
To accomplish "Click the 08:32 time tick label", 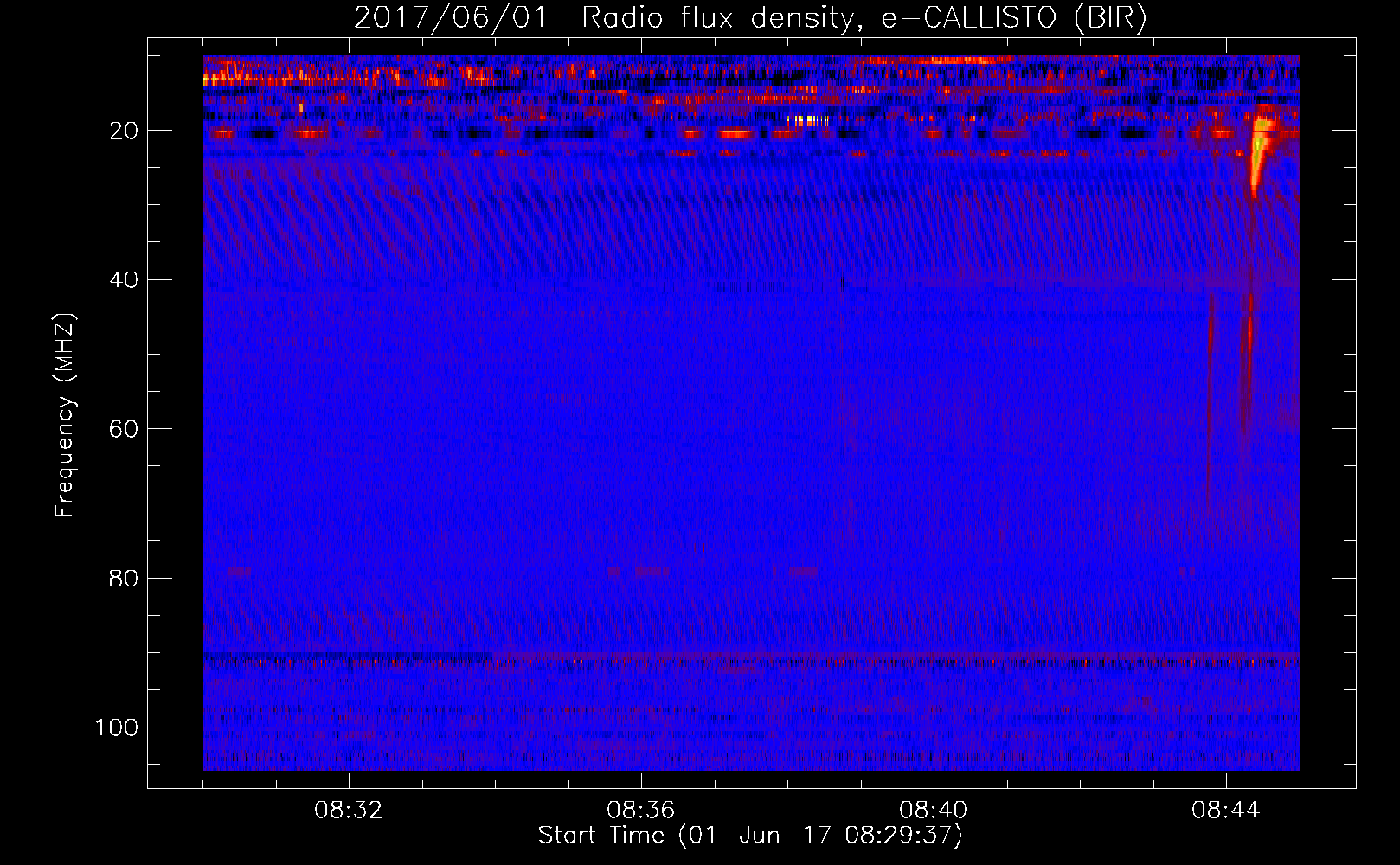I will click(349, 811).
